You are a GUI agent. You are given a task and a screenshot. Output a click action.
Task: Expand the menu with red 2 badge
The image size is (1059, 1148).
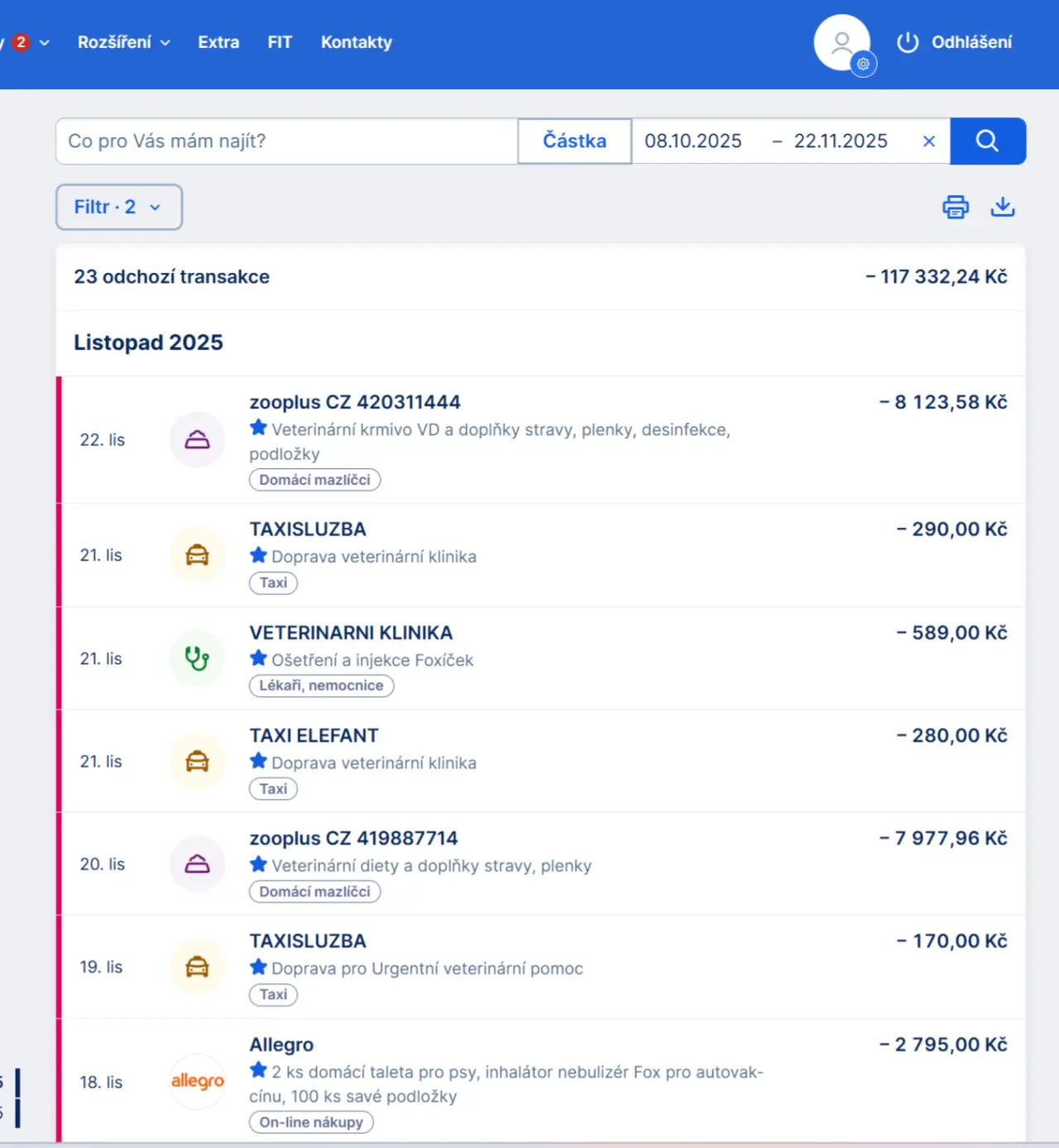[29, 42]
